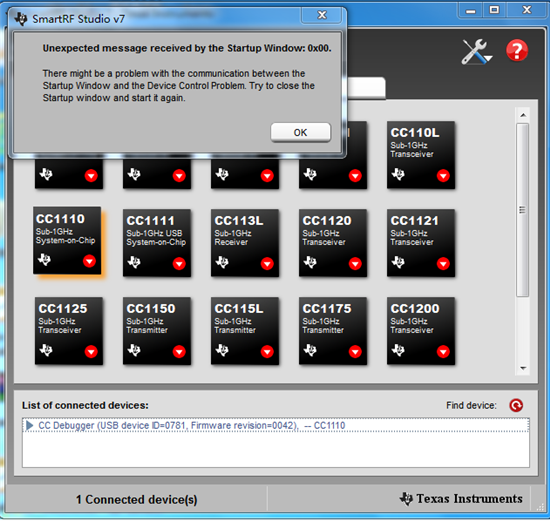Click the TI logo on the CC1125 tile
550x521 pixels.
click(46, 350)
